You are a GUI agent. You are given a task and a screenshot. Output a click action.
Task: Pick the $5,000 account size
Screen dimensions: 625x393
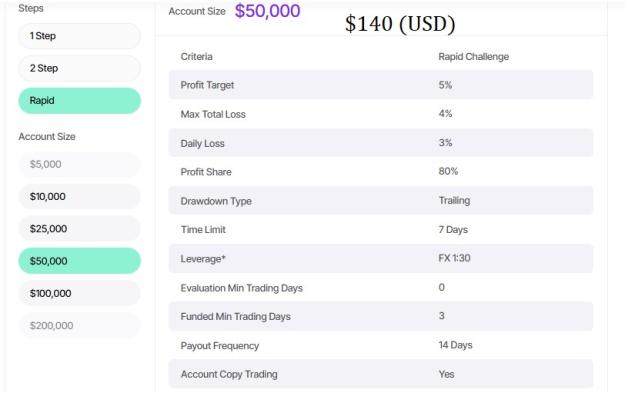coord(79,164)
